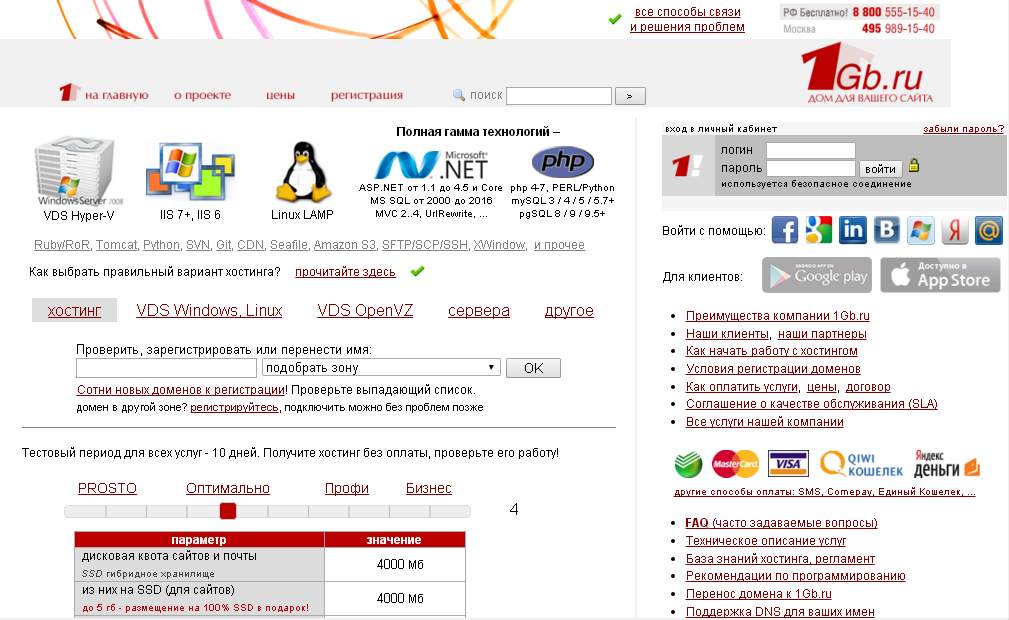The image size is (1009, 620).
Task: Open the 'забыли пароль?' link
Action: [x=963, y=129]
